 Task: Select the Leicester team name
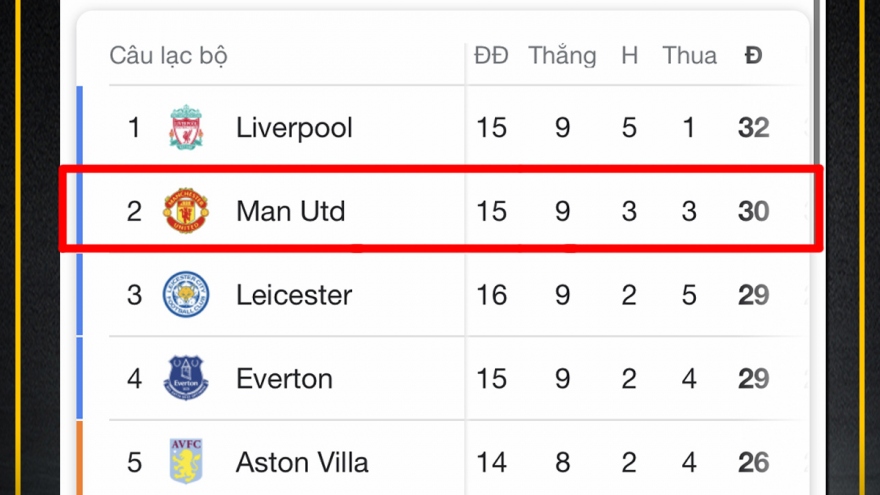[x=294, y=295]
